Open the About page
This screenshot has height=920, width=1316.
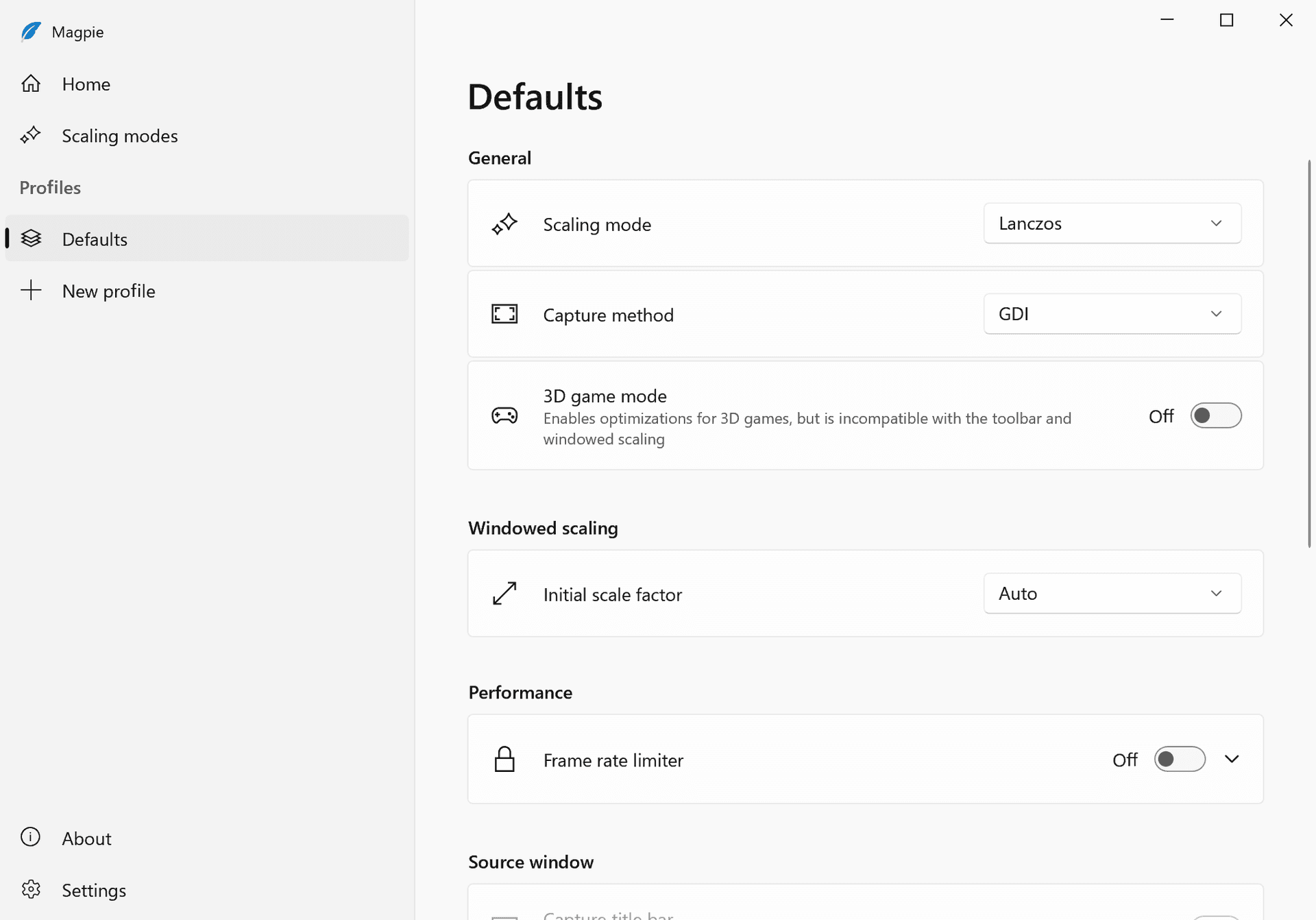[x=86, y=838]
